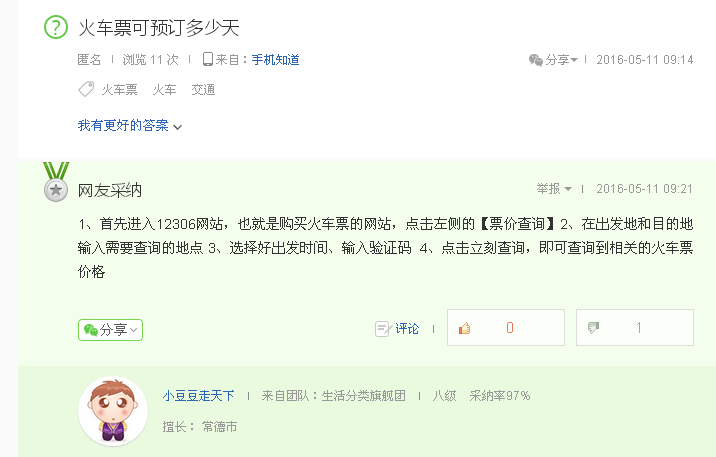Viewport: 716px width, 457px height.
Task: Click the thumbs-up like icon
Action: 464,328
